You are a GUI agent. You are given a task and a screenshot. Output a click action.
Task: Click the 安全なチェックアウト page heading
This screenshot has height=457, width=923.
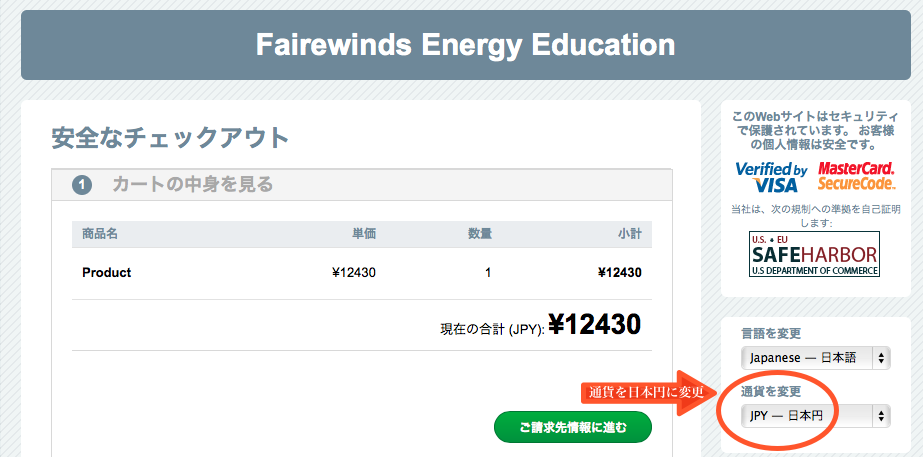point(171,138)
